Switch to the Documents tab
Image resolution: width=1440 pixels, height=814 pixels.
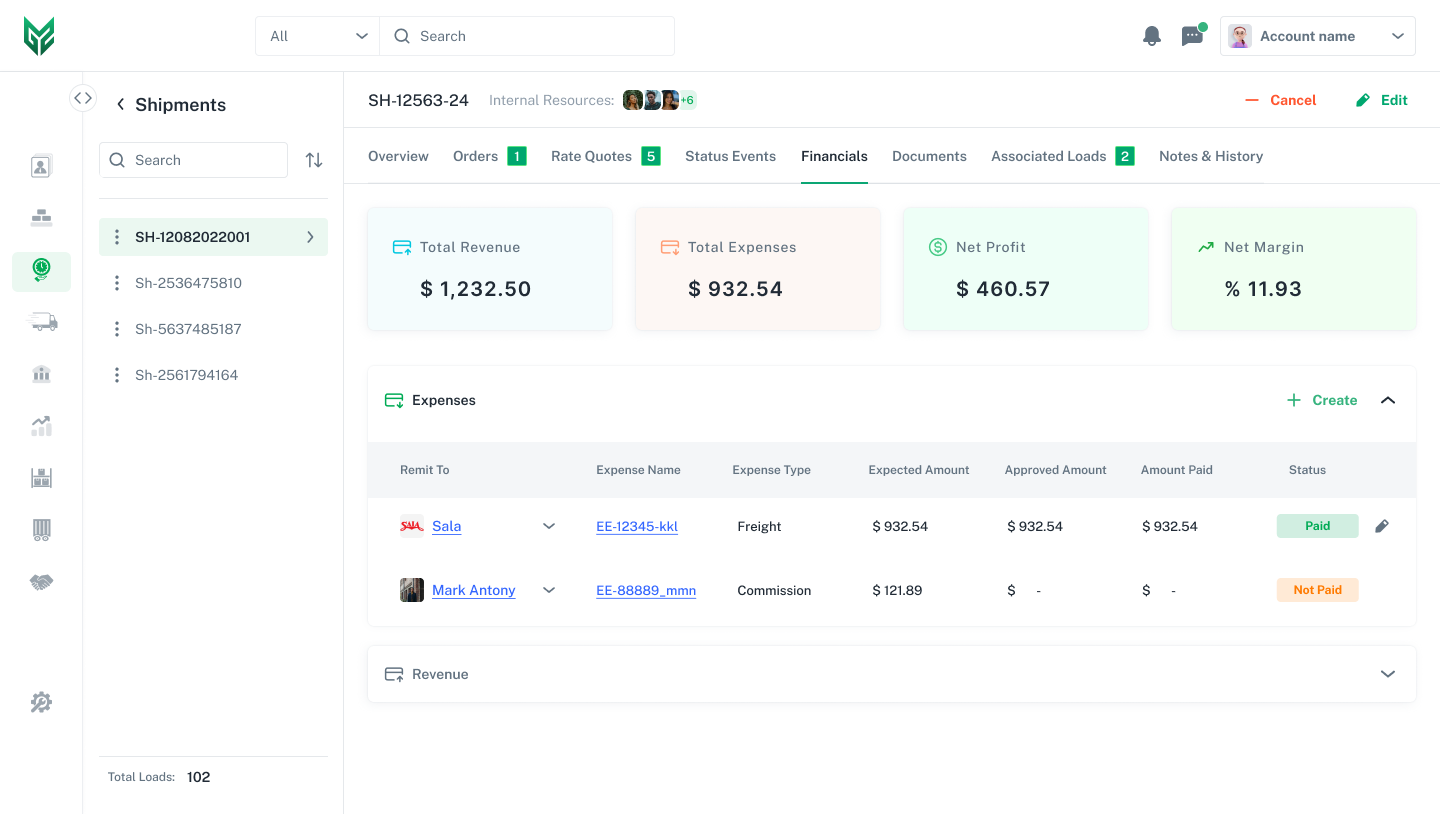(929, 156)
